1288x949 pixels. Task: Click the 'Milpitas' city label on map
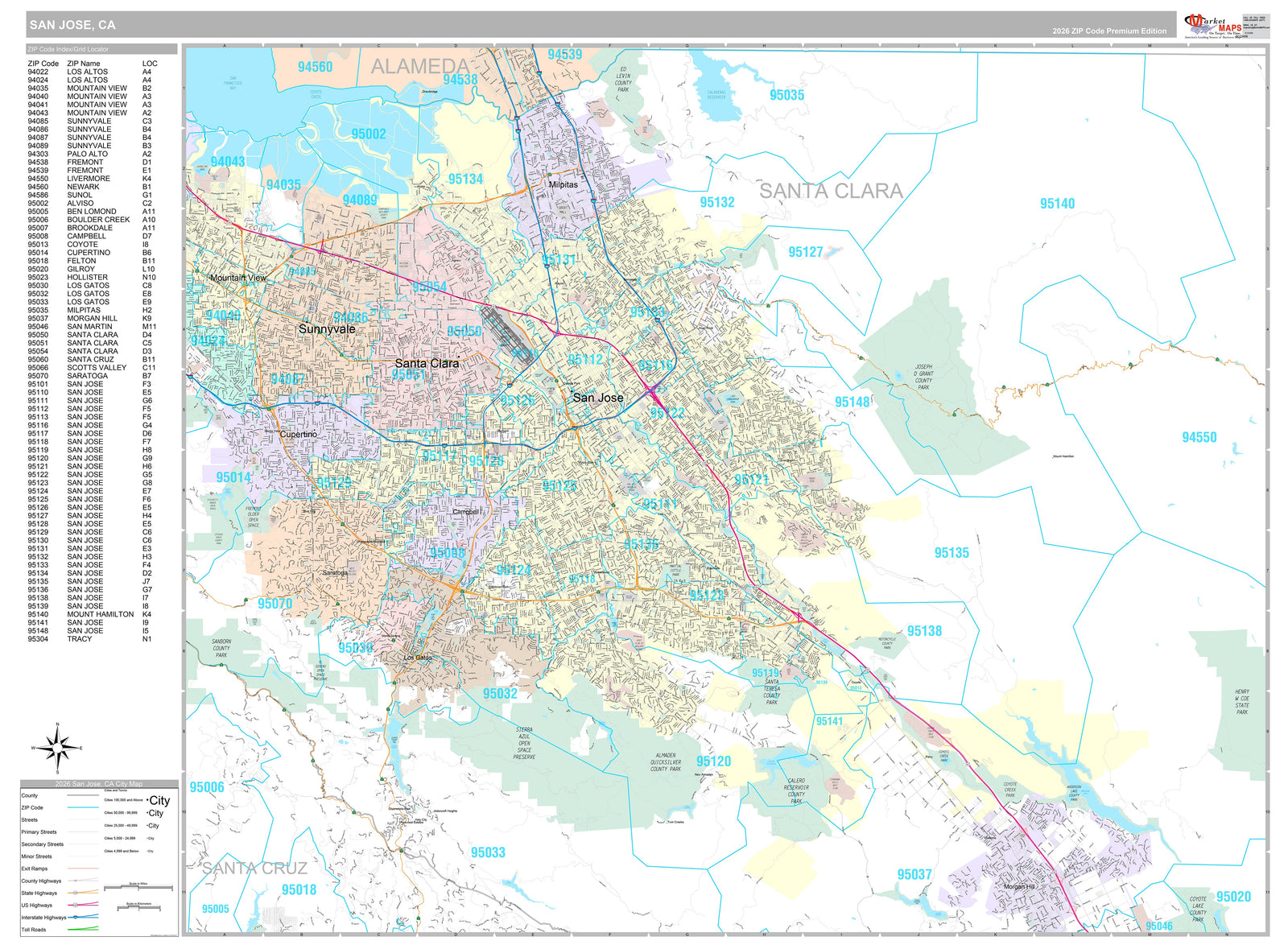[x=563, y=184]
